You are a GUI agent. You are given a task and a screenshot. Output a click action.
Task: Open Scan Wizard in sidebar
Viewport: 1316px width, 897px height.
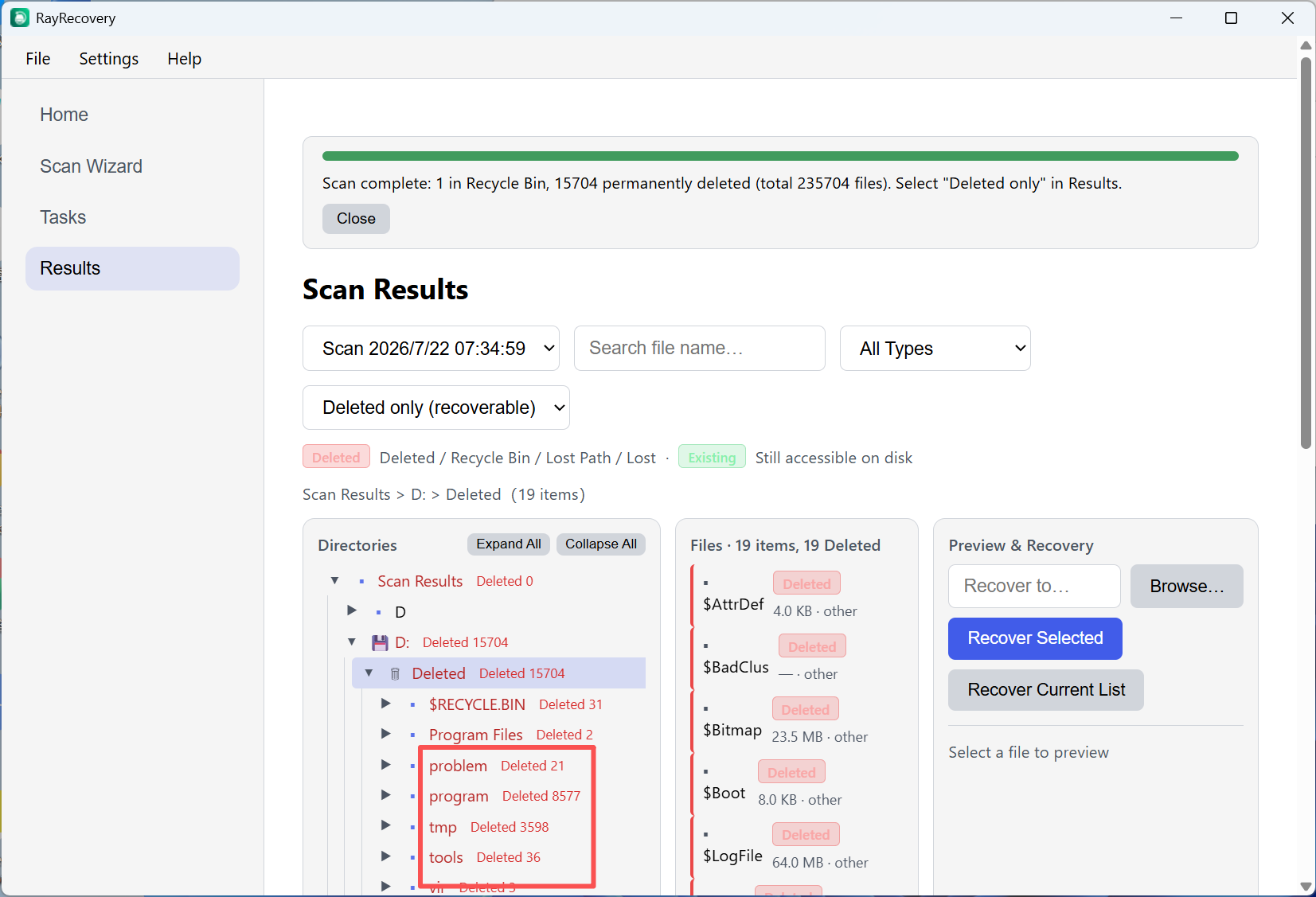pyautogui.click(x=132, y=166)
